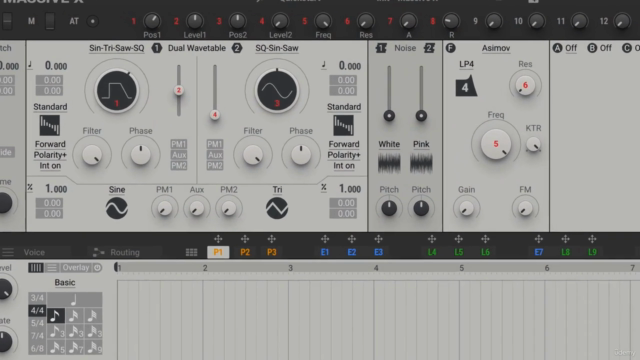Viewport: 640px width, 360px height.
Task: Switch to the E1 envelope tab
Action: [325, 252]
